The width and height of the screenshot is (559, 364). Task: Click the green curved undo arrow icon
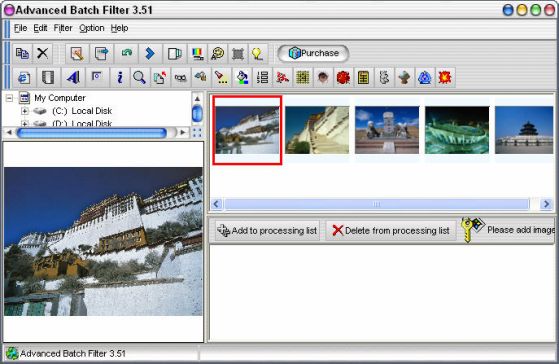[x=126, y=54]
